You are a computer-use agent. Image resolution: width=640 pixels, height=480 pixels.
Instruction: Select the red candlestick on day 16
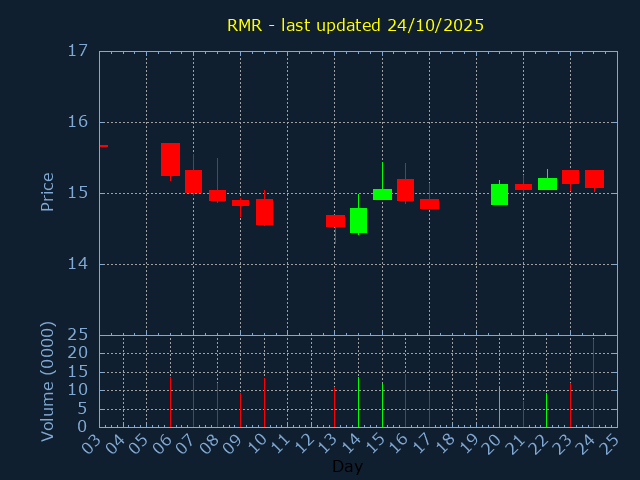tap(405, 190)
